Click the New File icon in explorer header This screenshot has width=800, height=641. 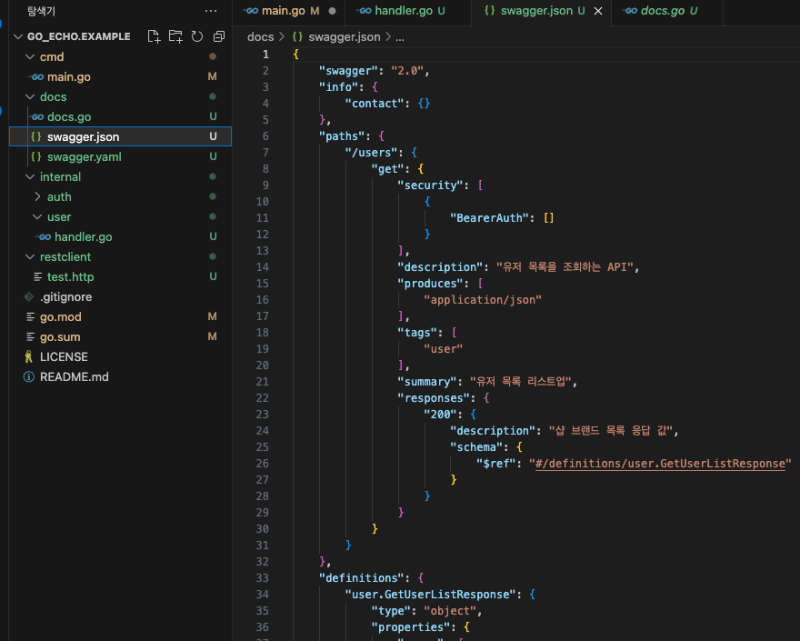154,36
